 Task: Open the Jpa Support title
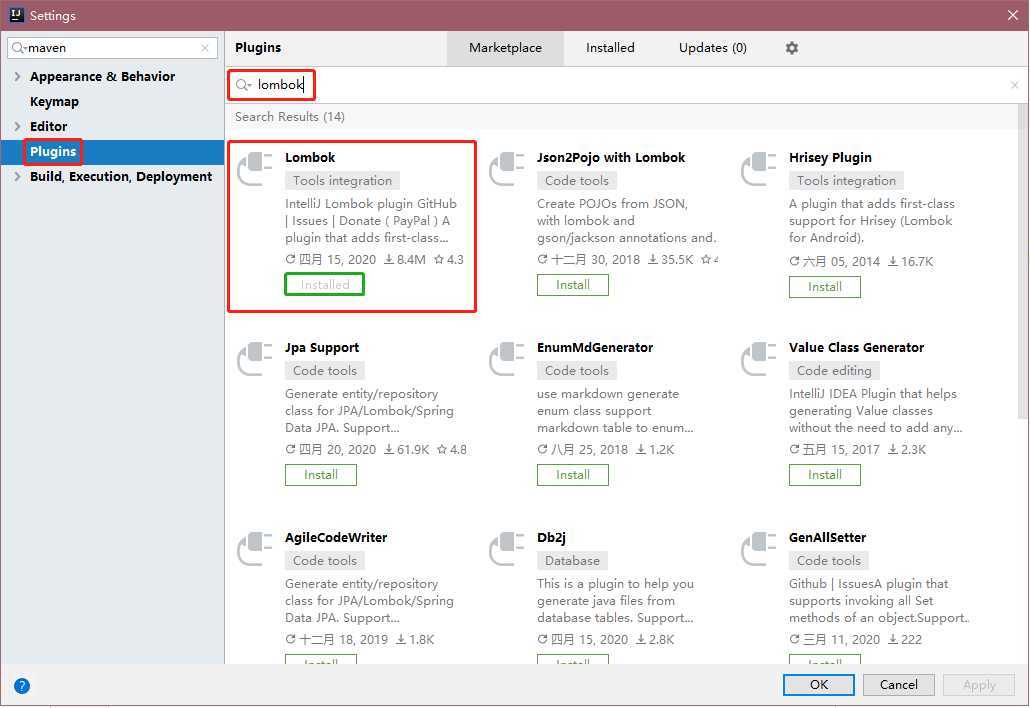pos(322,347)
